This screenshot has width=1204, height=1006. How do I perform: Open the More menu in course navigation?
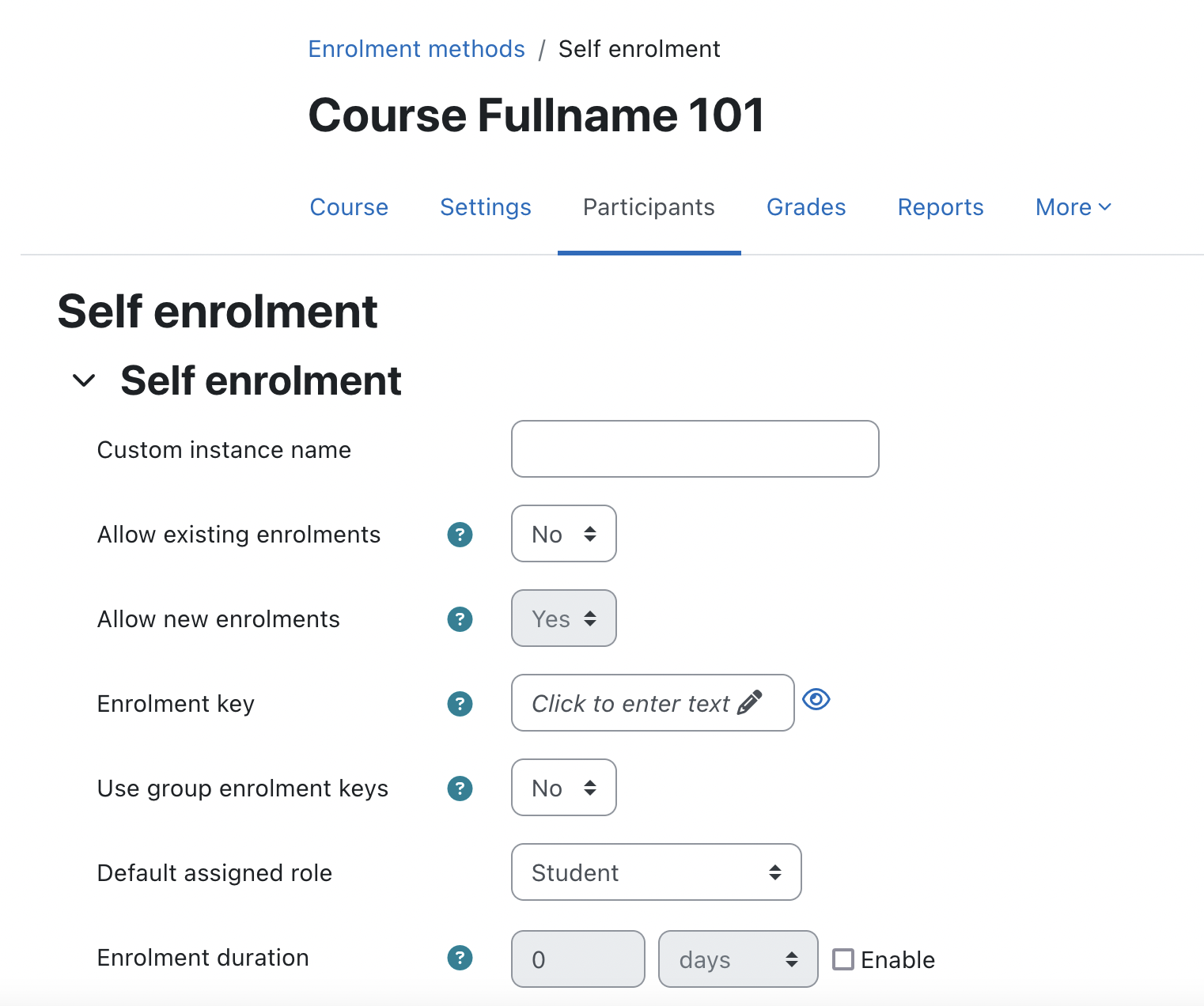point(1073,207)
